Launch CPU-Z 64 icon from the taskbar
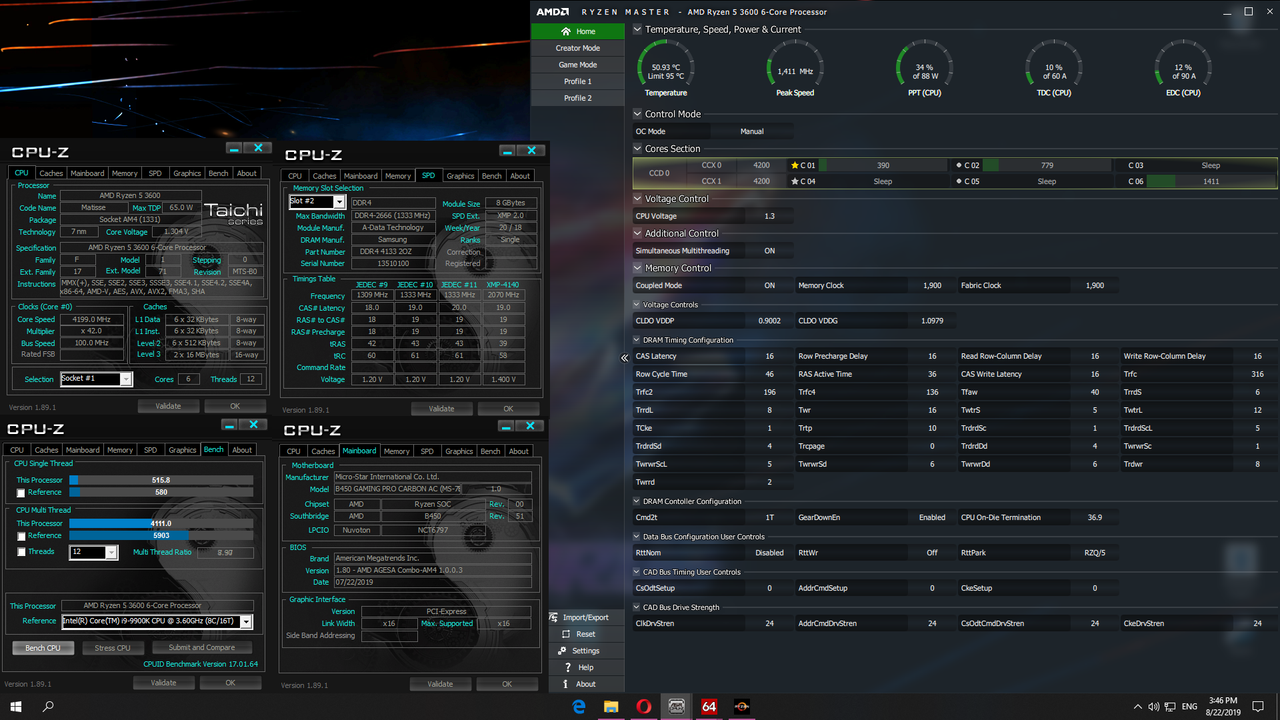Screen dimensions: 1280x720 pos(708,707)
